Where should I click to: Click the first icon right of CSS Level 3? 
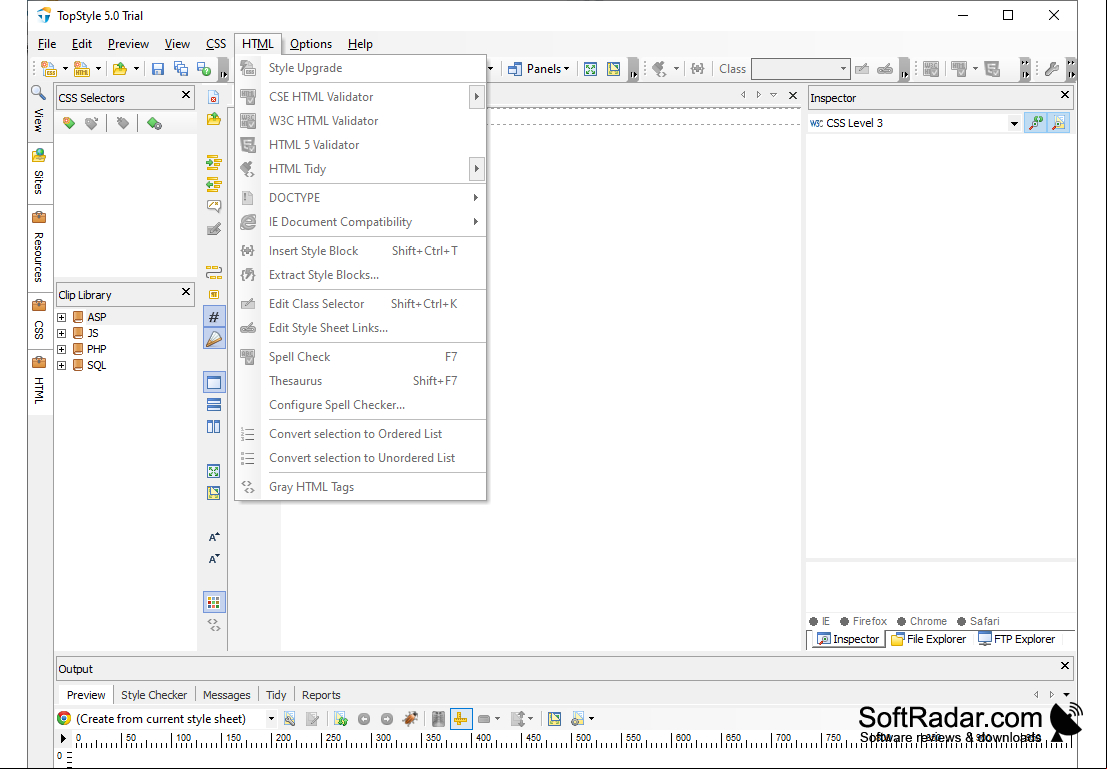coord(1036,123)
